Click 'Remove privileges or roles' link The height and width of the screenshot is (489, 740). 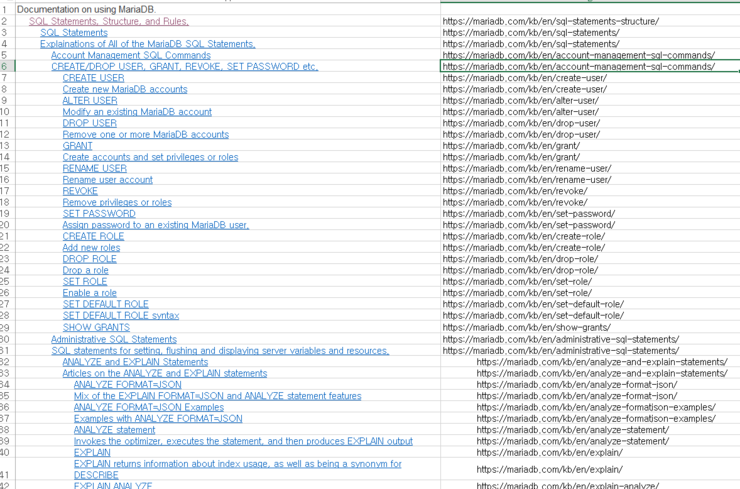tap(117, 202)
